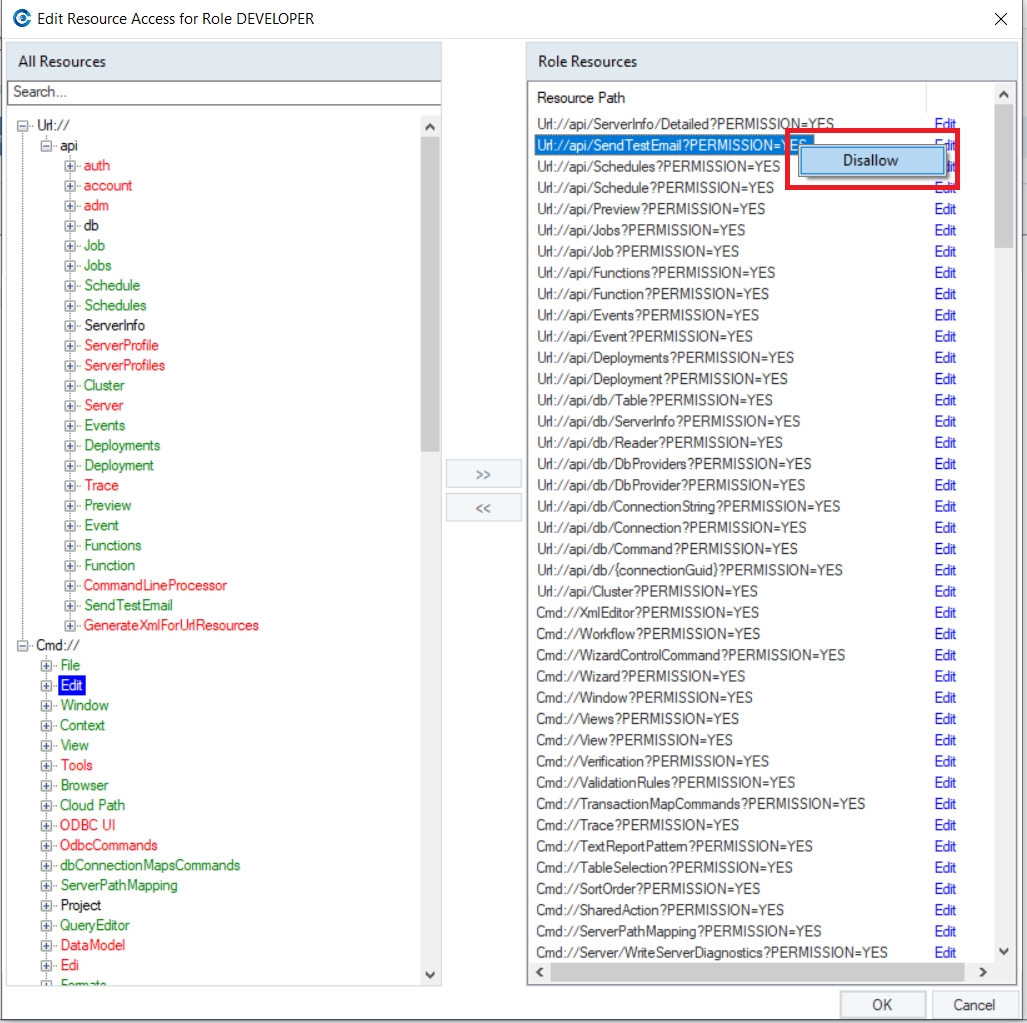Select Url://api/db/Table resource row
This screenshot has height=1023, width=1027.
tap(654, 400)
